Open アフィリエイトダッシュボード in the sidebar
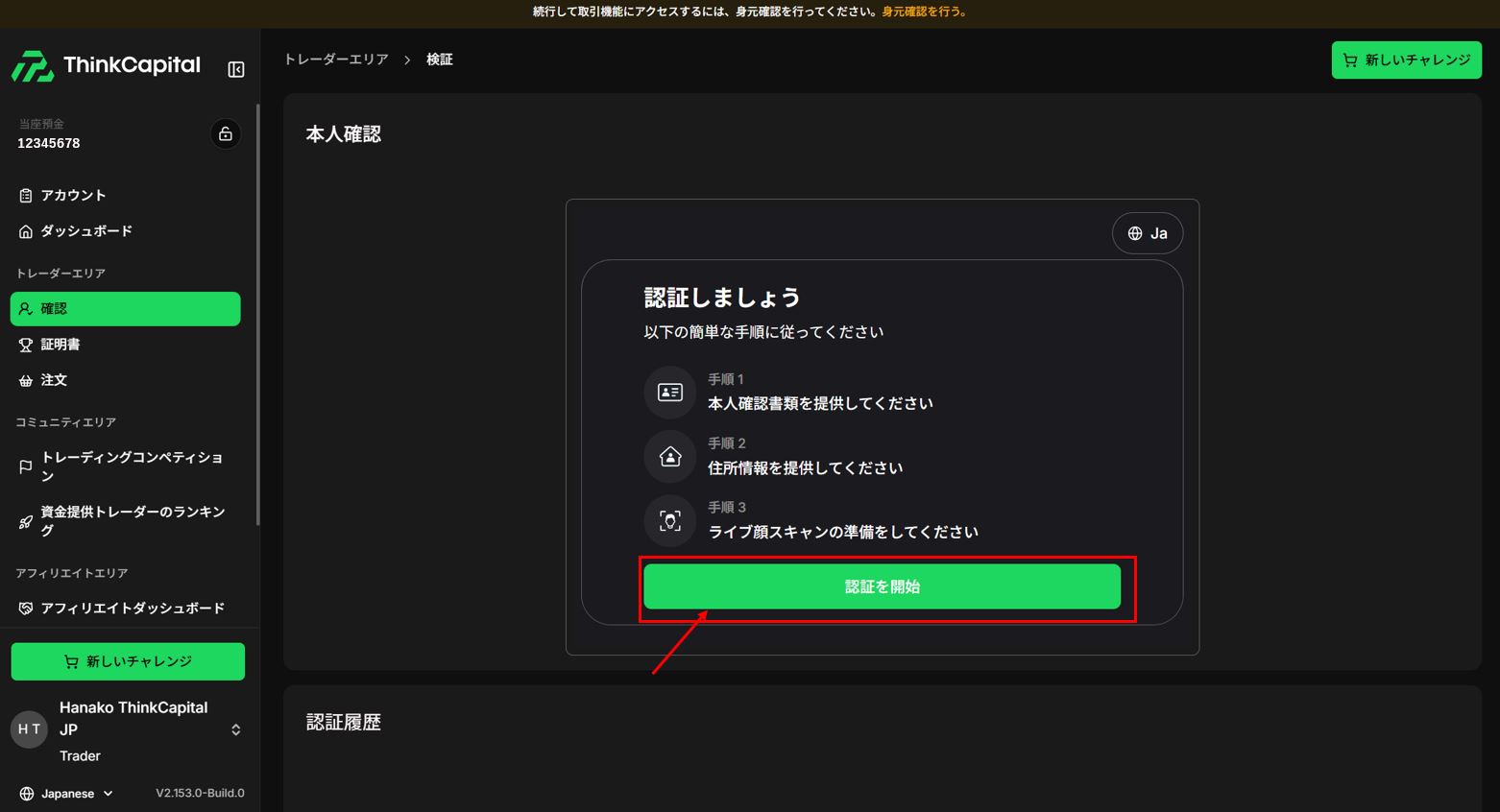This screenshot has height=812, width=1500. click(132, 609)
